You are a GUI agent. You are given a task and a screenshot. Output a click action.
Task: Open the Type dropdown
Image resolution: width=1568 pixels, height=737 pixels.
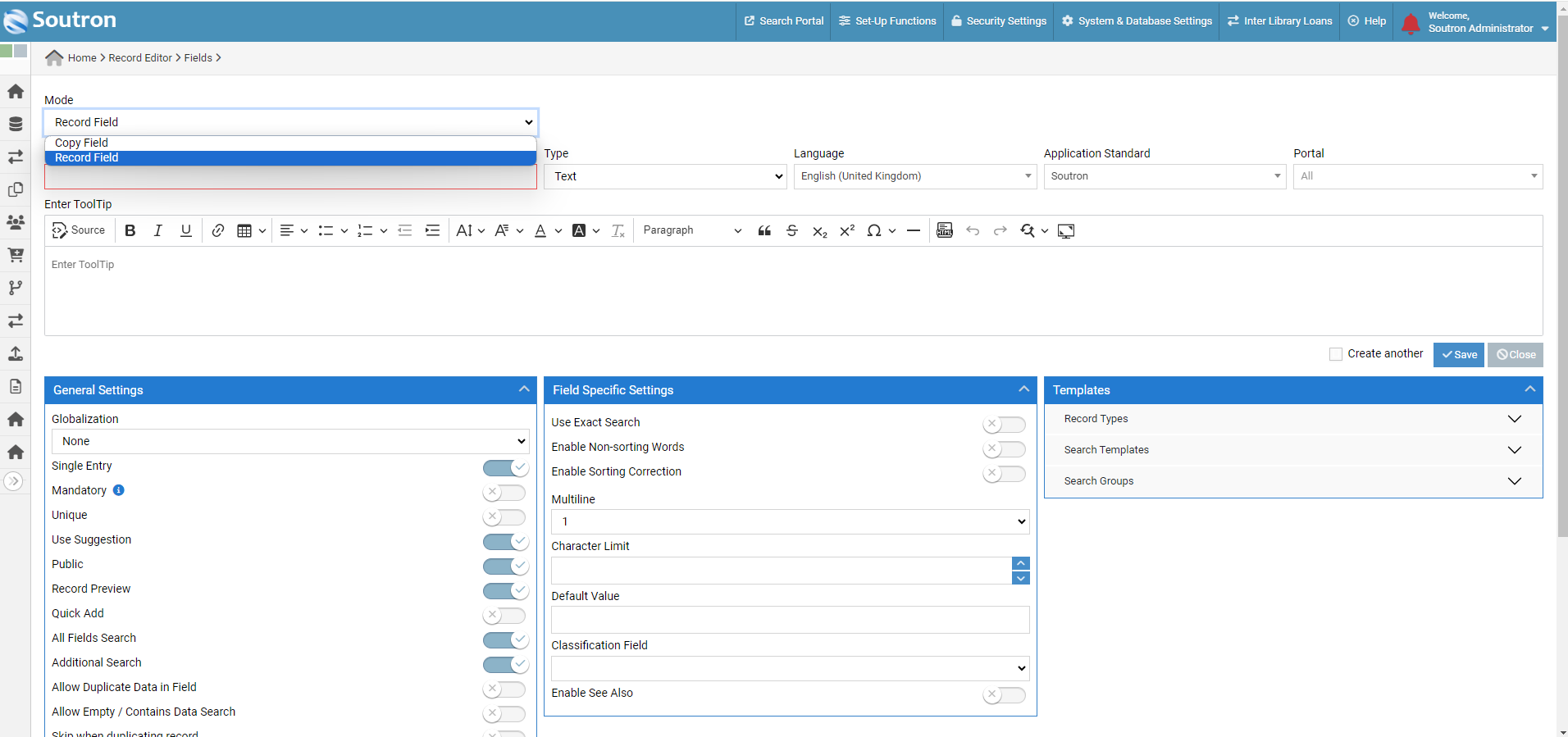coord(665,176)
